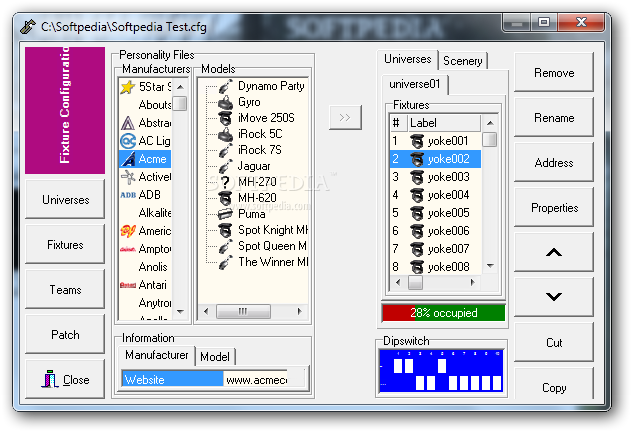Image resolution: width=632 pixels, height=432 pixels.
Task: Click the move fixture down arrow button
Action: (554, 297)
